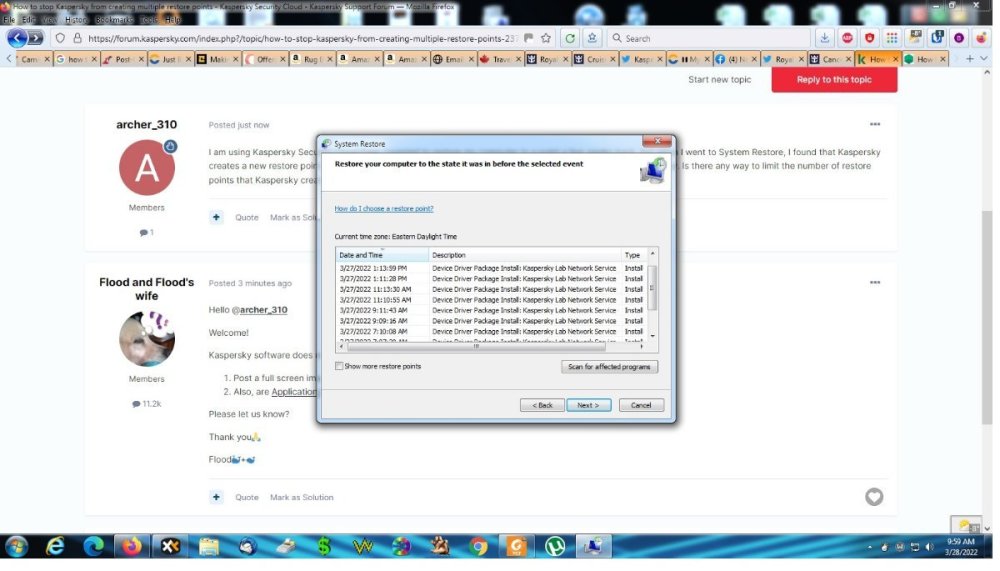Image resolution: width=1000 pixels, height=571 pixels.
Task: Open the list all tabs dropdown arrow
Action: pyautogui.click(x=983, y=59)
